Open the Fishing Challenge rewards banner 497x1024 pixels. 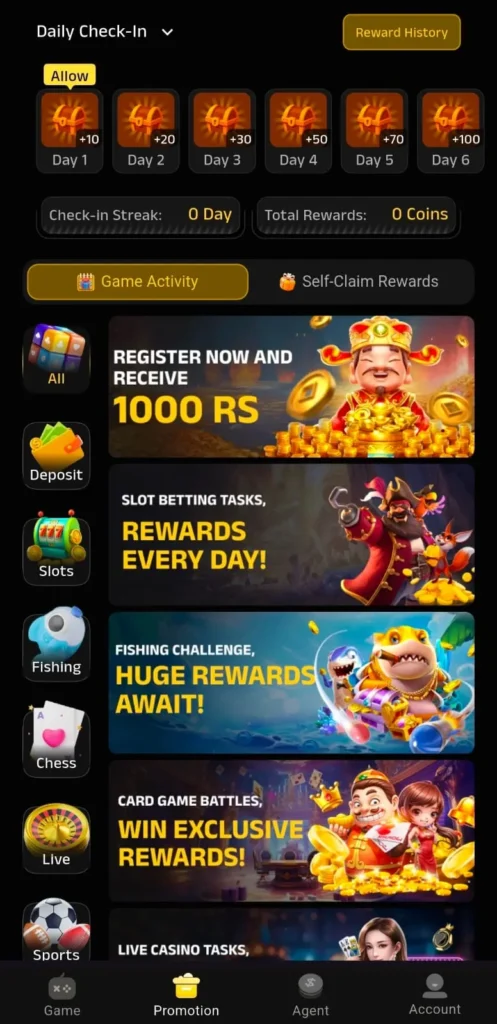point(292,682)
